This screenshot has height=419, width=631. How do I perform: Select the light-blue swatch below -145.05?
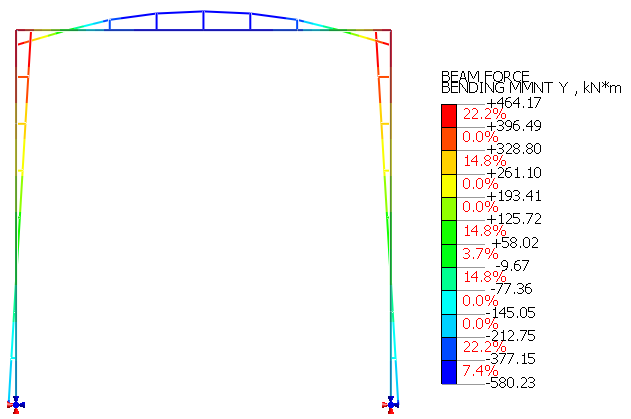tap(449, 326)
